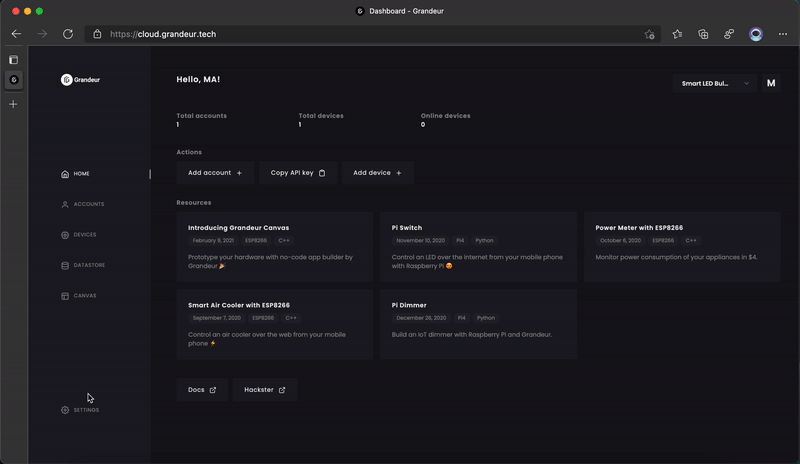Image resolution: width=800 pixels, height=464 pixels.
Task: Click the Add device button
Action: pyautogui.click(x=378, y=173)
